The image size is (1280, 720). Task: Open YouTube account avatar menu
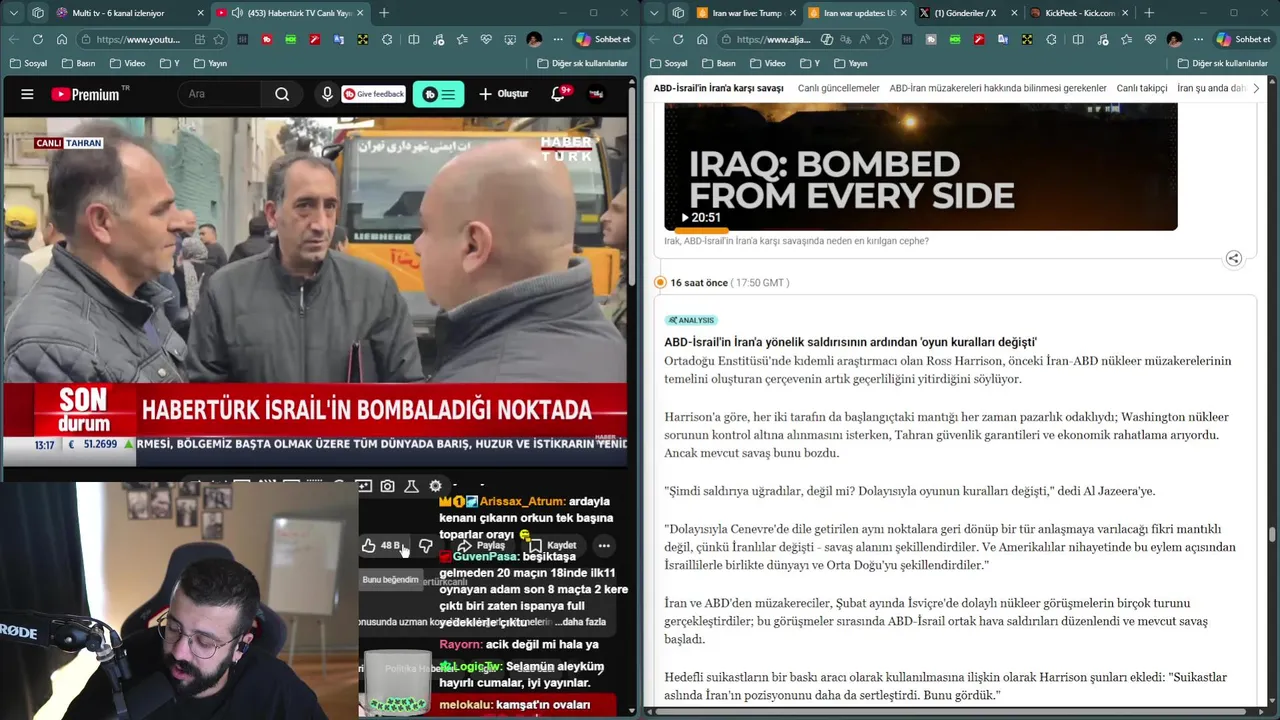click(596, 94)
